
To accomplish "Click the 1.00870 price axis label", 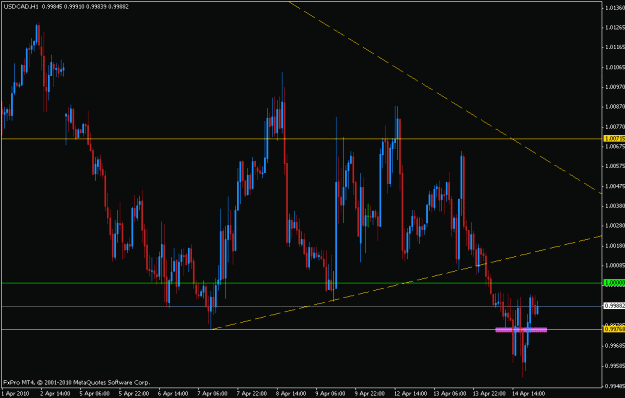I will (x=615, y=106).
